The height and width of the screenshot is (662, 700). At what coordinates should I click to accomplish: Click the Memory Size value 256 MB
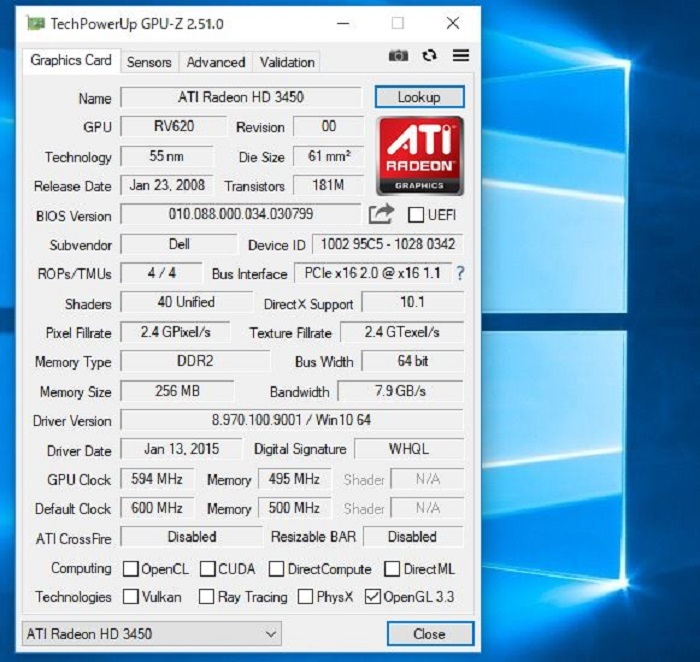(177, 391)
